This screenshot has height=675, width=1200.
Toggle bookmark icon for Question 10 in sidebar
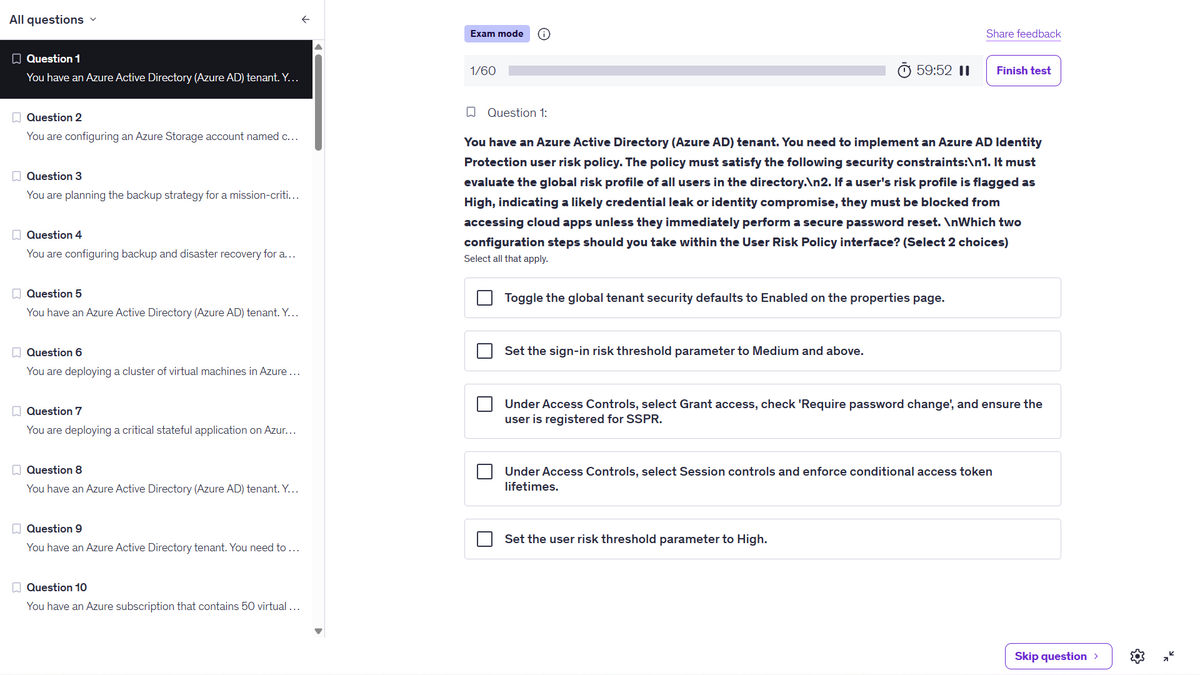pyautogui.click(x=16, y=587)
